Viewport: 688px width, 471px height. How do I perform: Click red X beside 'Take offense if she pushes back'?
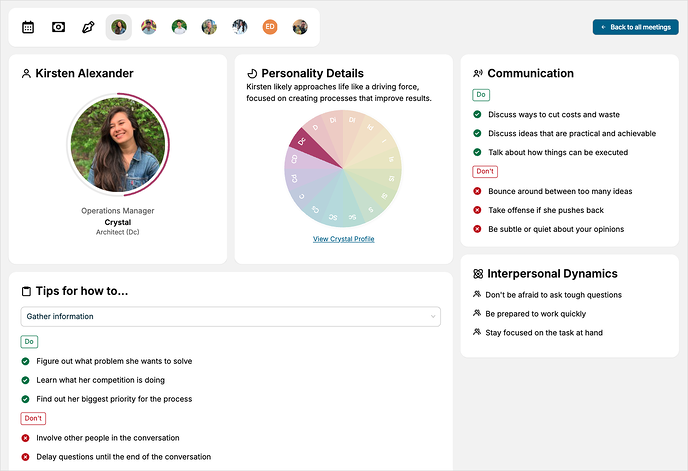pyautogui.click(x=478, y=210)
